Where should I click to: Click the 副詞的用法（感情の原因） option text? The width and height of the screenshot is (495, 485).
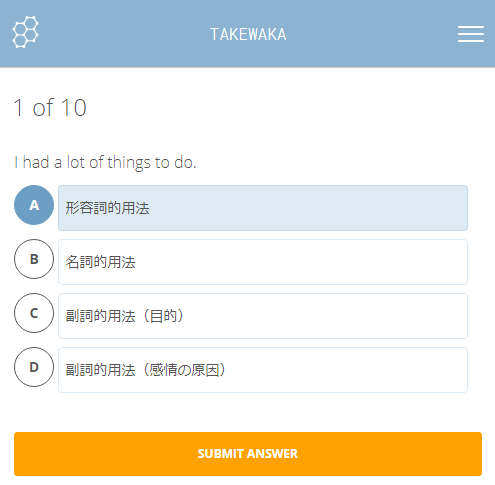[146, 370]
